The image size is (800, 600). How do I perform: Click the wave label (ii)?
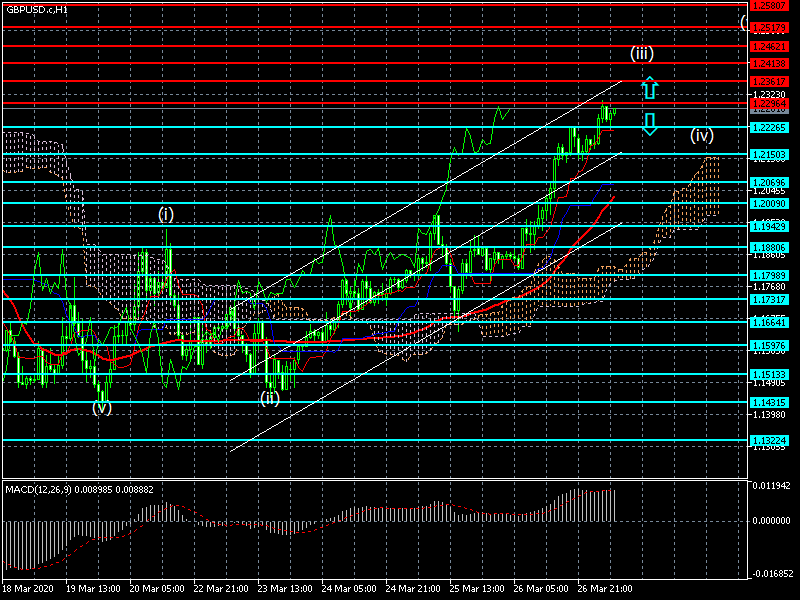click(270, 398)
